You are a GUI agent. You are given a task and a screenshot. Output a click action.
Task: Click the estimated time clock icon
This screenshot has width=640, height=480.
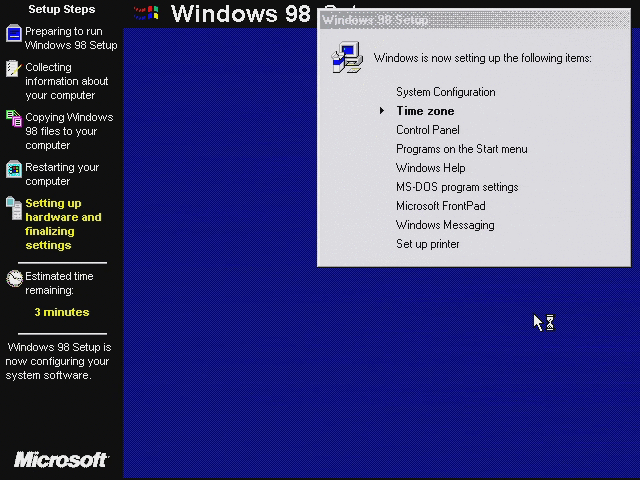click(x=14, y=278)
